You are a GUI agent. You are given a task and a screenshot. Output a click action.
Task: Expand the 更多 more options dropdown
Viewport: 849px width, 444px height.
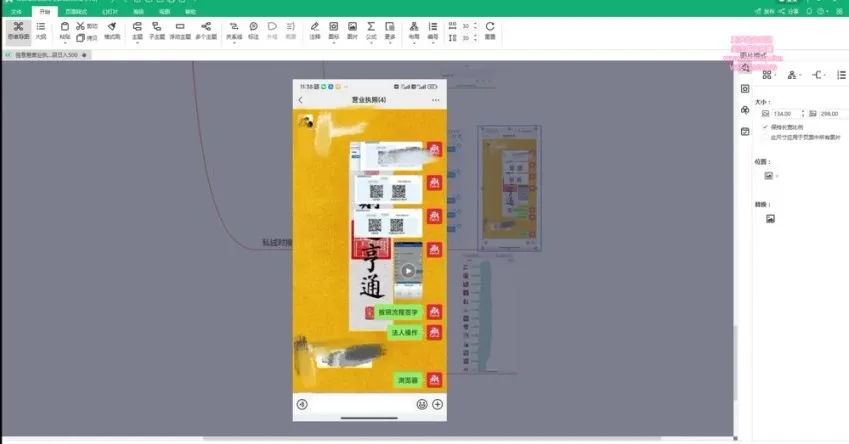pos(389,30)
